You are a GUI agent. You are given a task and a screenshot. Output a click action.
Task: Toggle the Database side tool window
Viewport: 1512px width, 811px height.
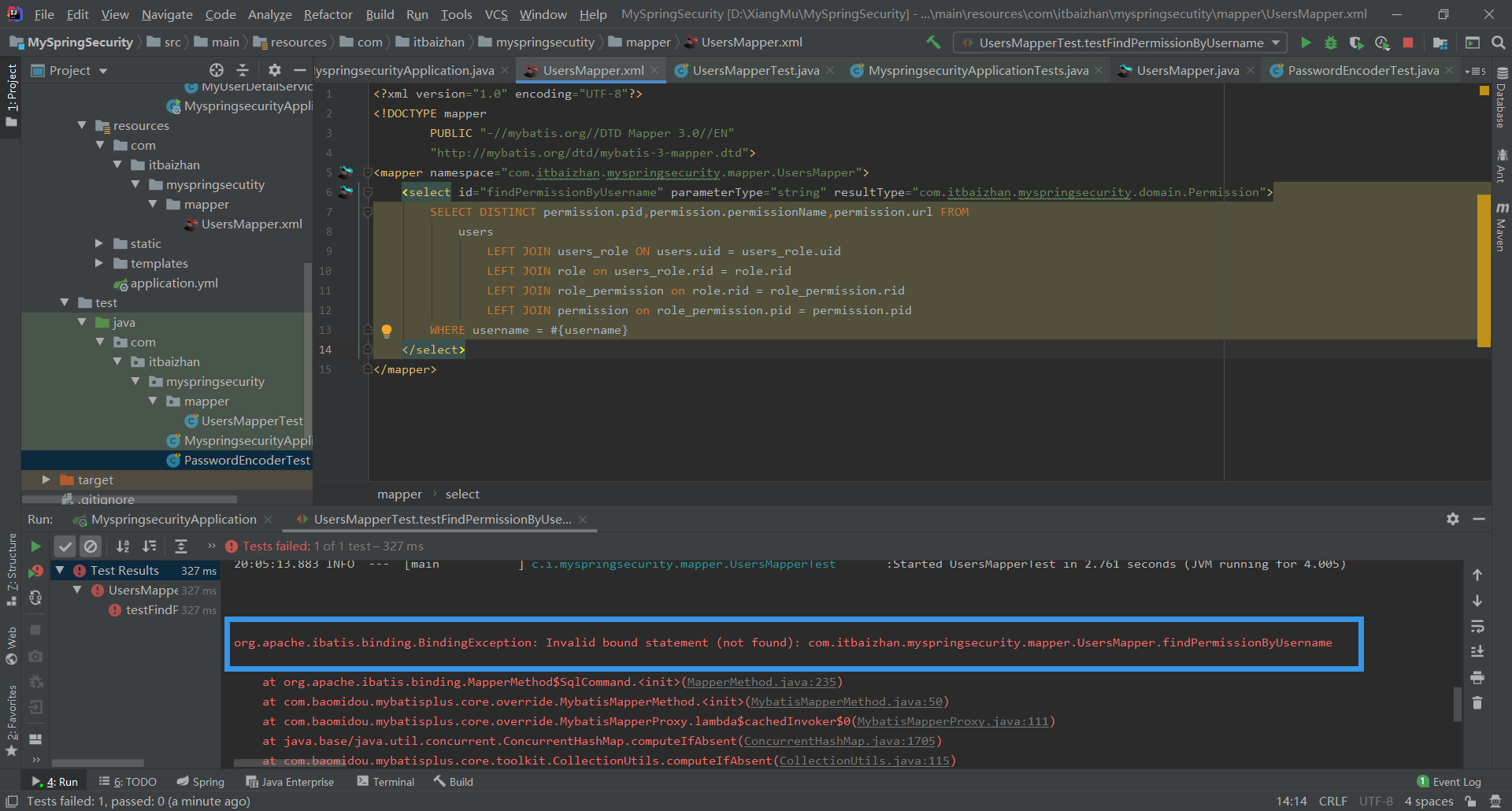1502,97
